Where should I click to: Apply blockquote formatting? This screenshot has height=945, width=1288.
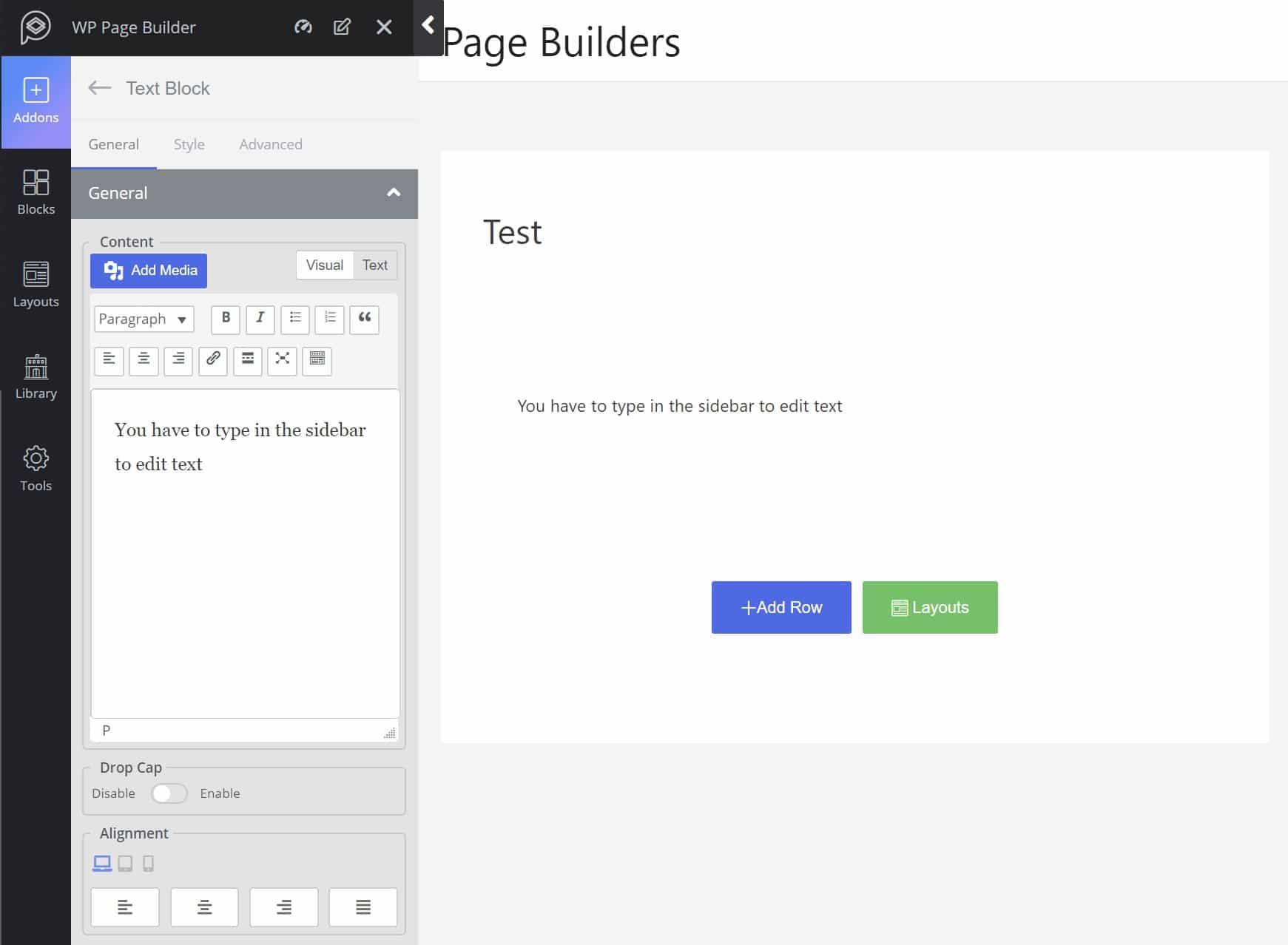[364, 319]
